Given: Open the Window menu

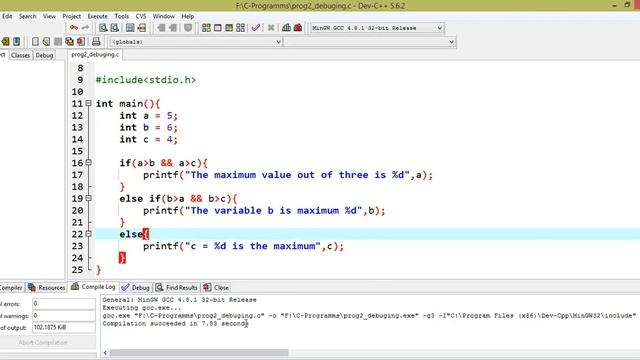Looking at the screenshot, I should click(163, 16).
